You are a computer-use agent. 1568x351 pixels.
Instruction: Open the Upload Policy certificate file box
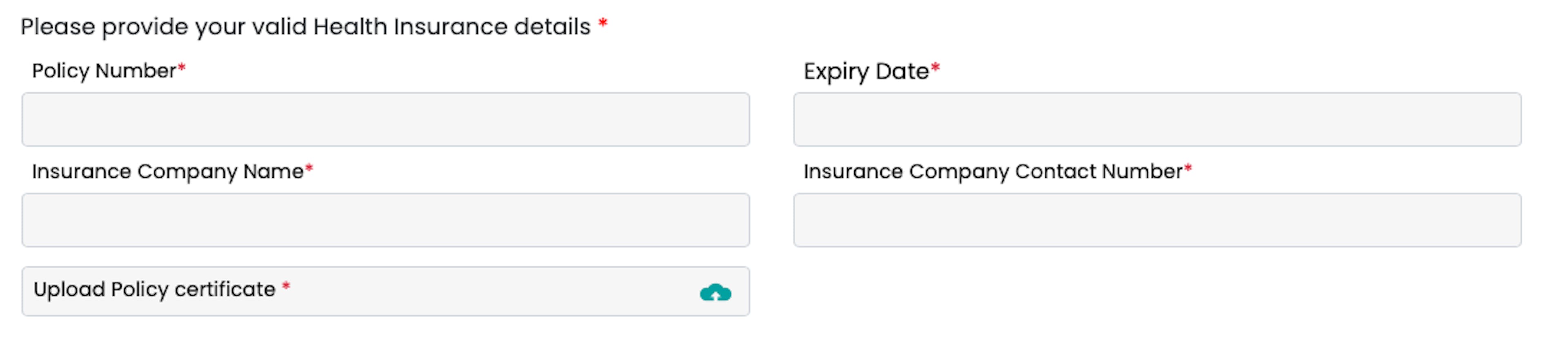[386, 291]
